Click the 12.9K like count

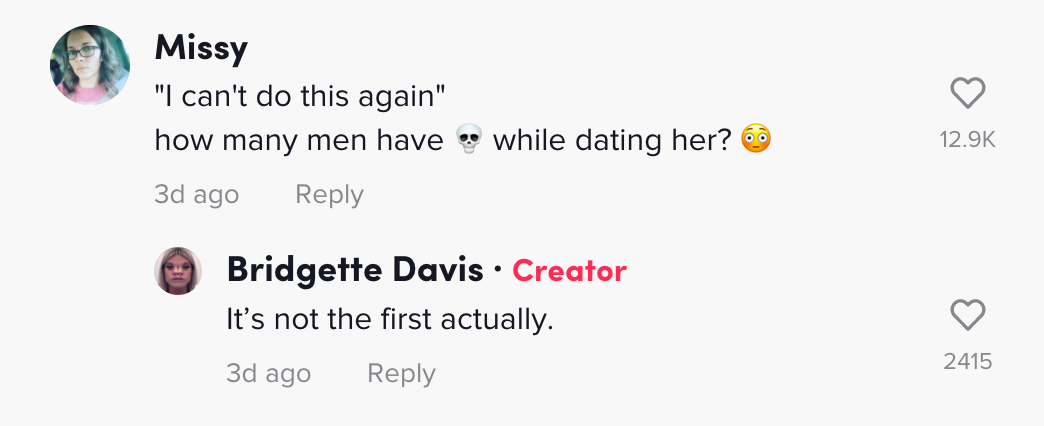pyautogui.click(x=967, y=140)
